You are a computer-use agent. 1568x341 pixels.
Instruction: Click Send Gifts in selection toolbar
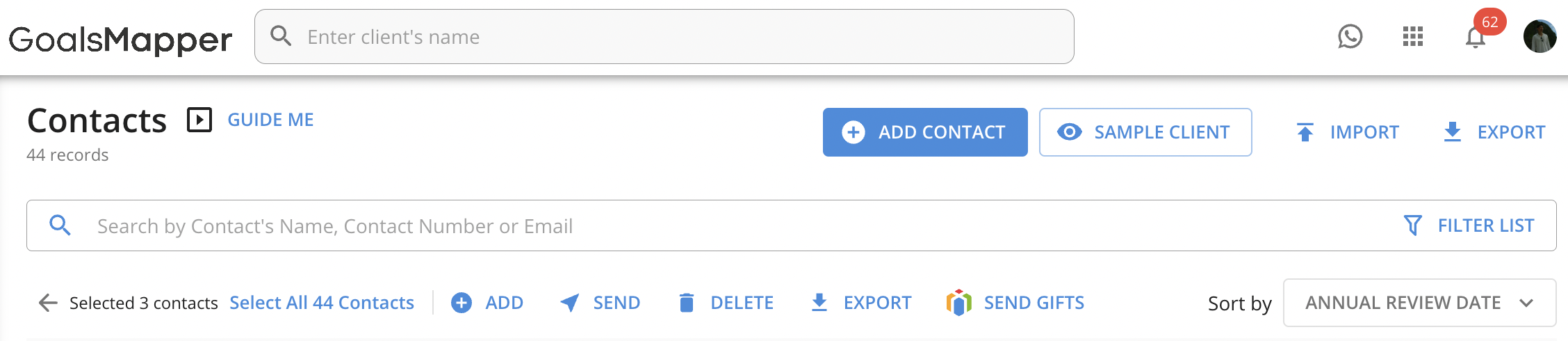click(x=1015, y=303)
